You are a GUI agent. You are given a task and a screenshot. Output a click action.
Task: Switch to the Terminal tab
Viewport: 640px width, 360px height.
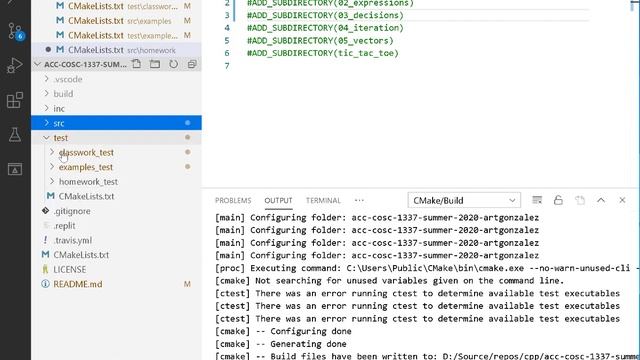click(x=323, y=200)
